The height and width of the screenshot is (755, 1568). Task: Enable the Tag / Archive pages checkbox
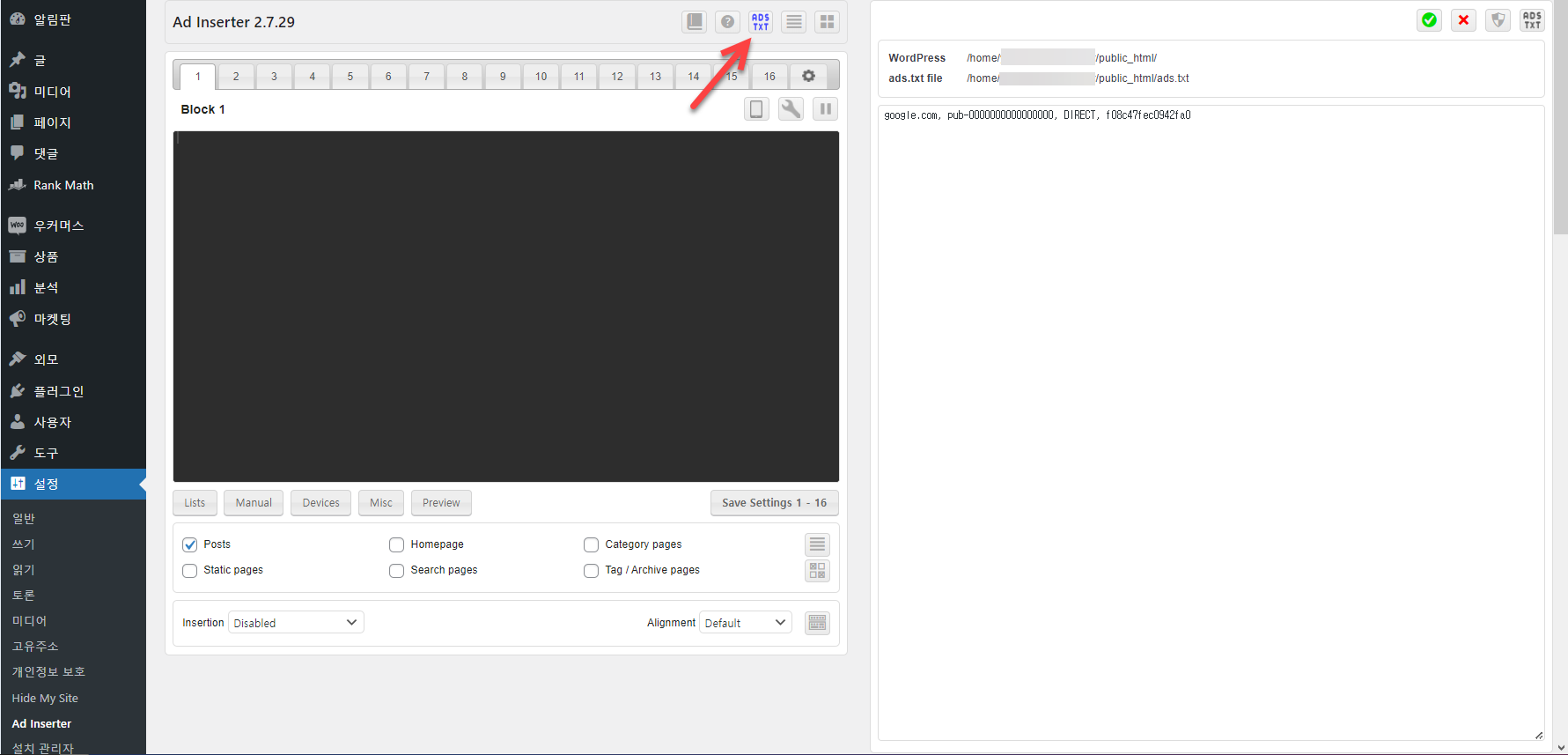click(x=592, y=570)
